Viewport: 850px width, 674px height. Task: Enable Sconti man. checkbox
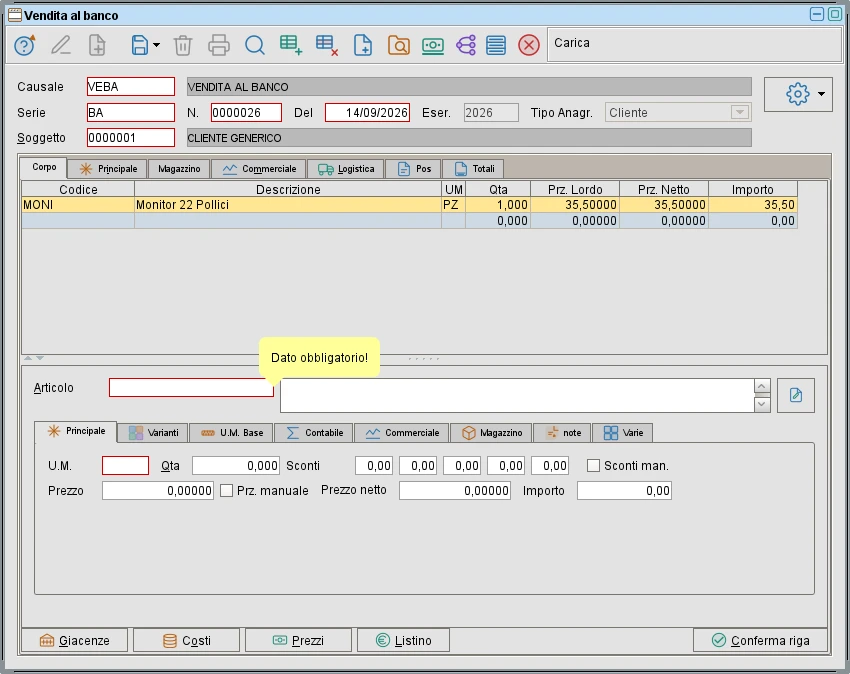(594, 466)
